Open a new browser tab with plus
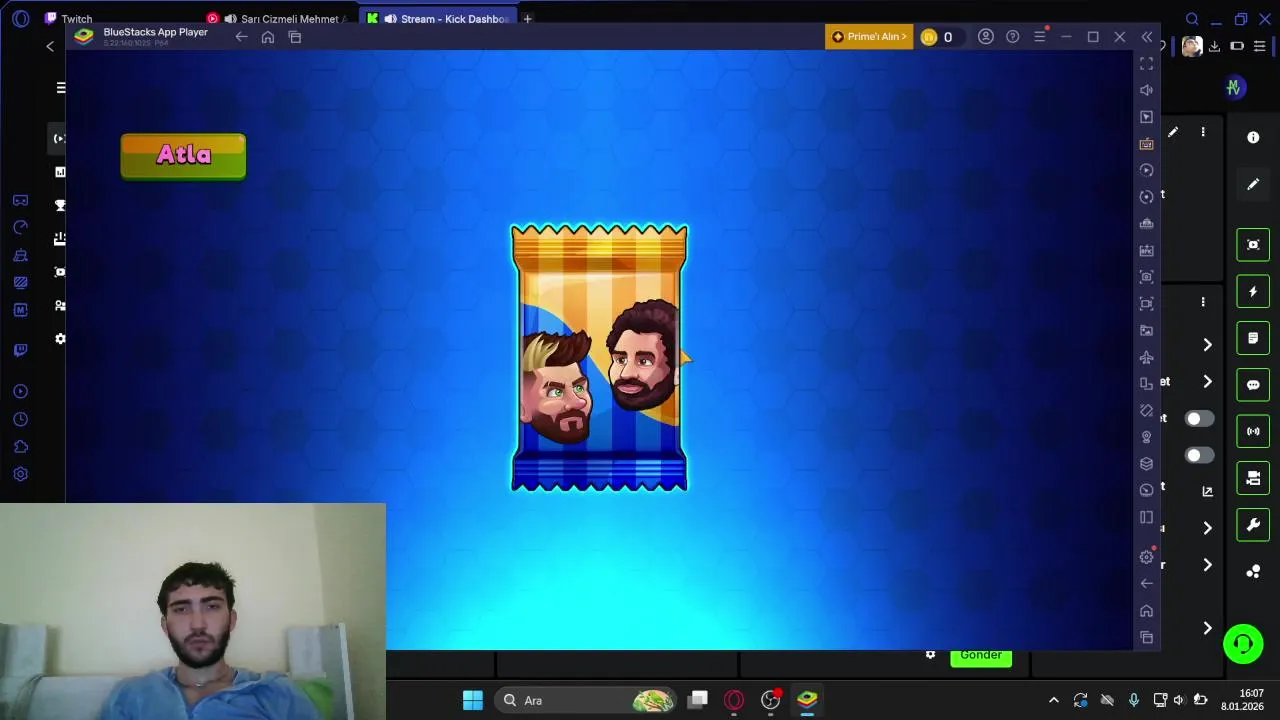The height and width of the screenshot is (720, 1280). tap(527, 18)
